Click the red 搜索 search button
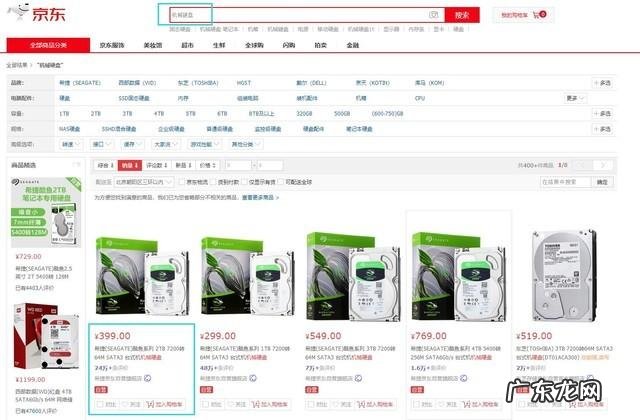 (x=462, y=15)
